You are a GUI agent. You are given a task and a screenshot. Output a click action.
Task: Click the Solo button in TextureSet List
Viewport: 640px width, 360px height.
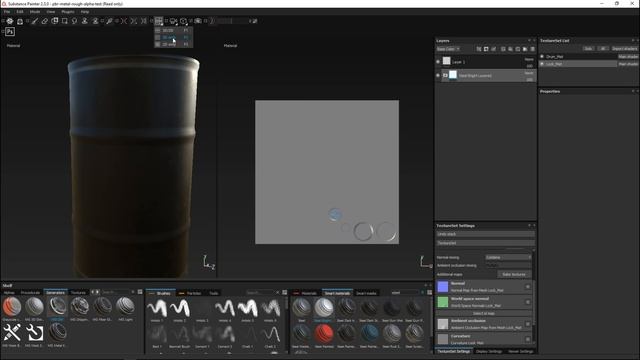point(588,49)
